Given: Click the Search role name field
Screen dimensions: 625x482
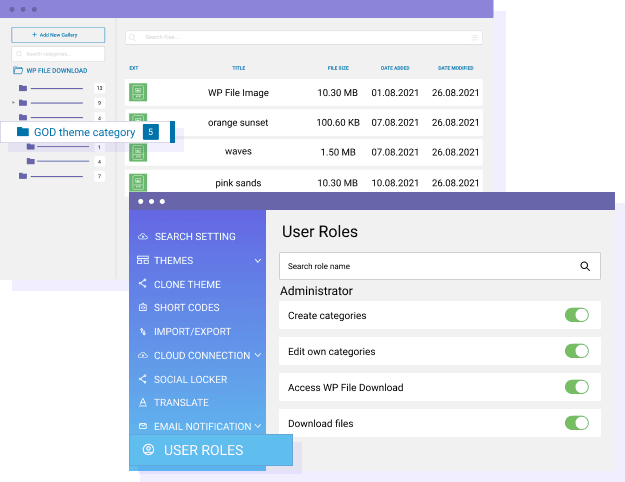Looking at the screenshot, I should pyautogui.click(x=425, y=266).
